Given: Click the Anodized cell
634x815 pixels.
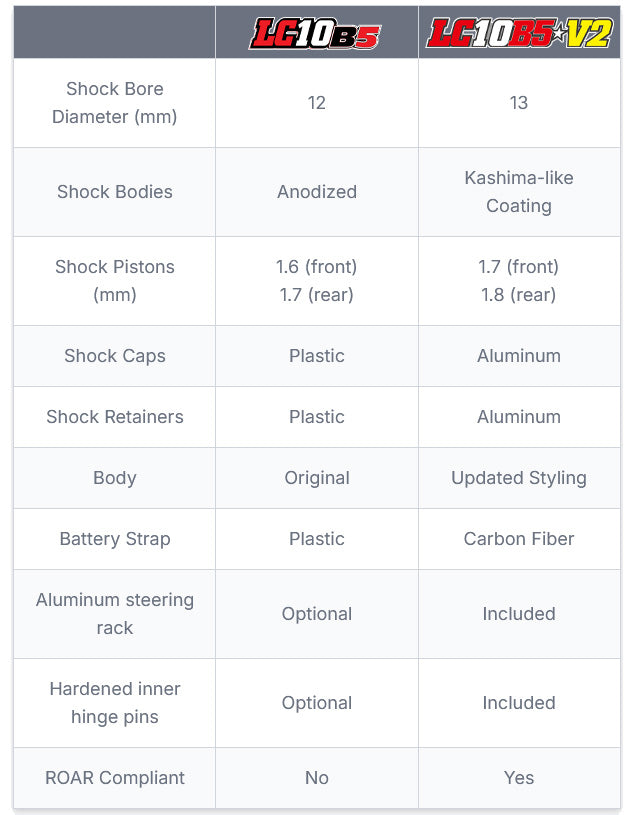Looking at the screenshot, I should click(317, 192).
